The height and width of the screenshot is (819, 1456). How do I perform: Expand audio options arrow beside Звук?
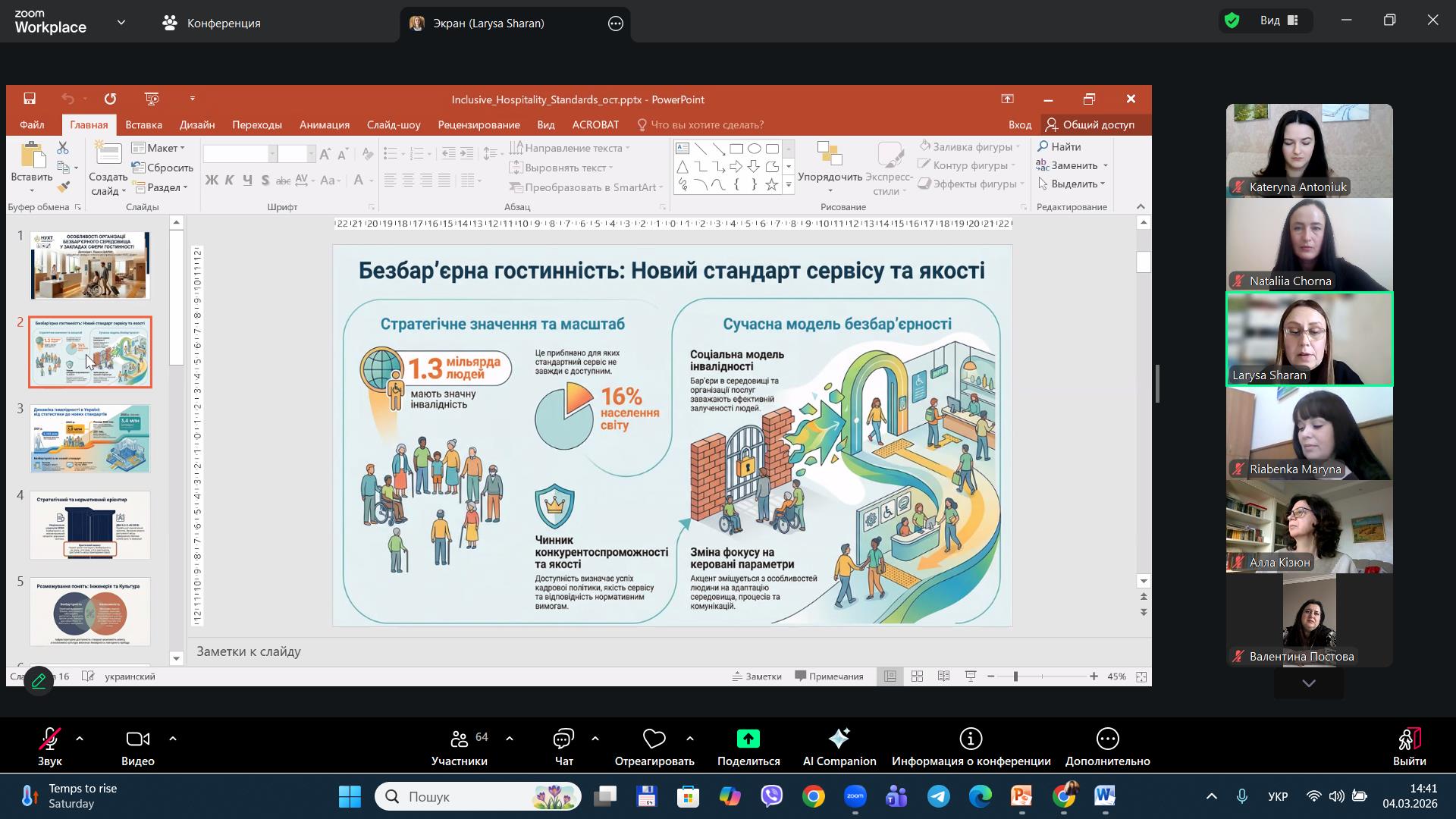80,739
